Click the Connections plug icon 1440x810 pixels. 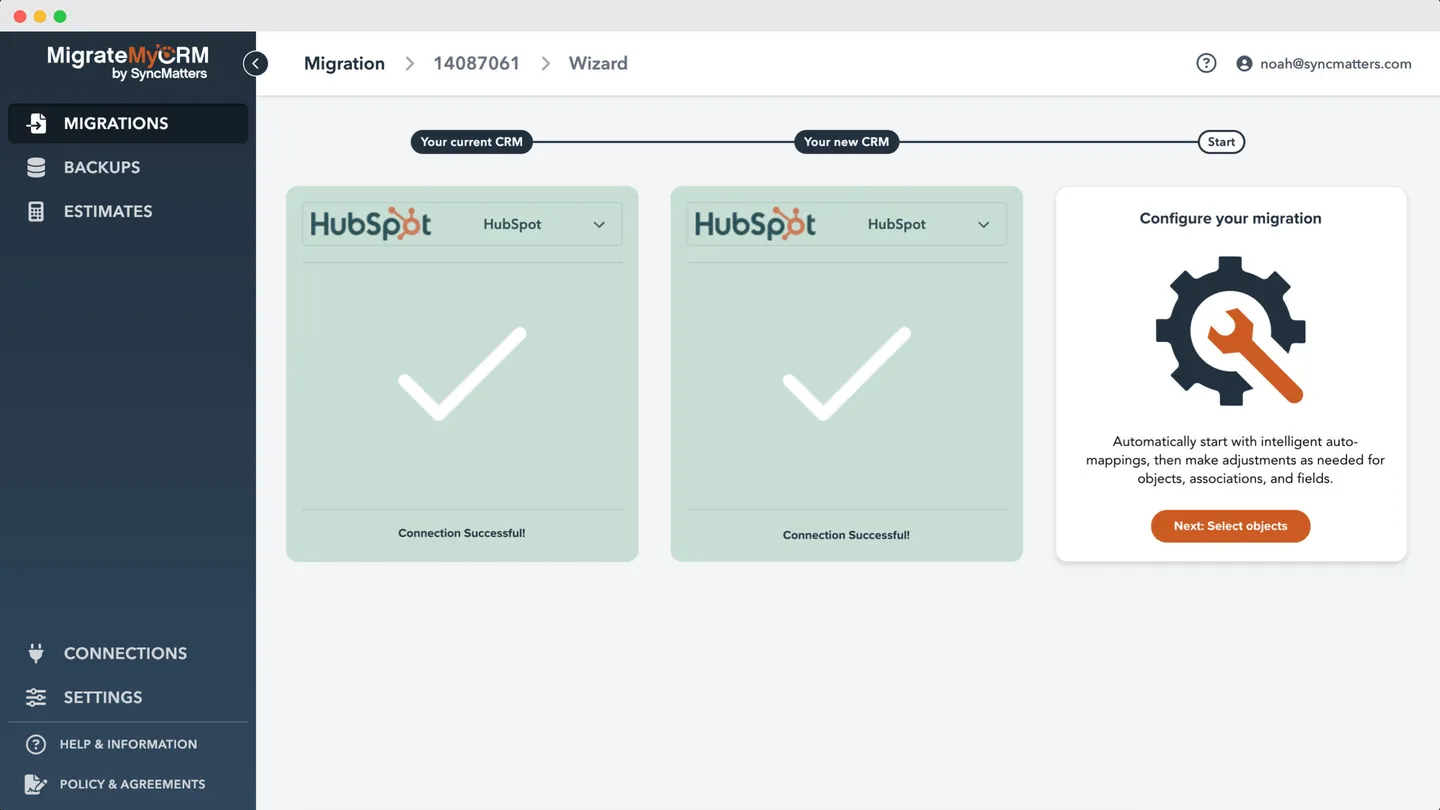pos(36,653)
